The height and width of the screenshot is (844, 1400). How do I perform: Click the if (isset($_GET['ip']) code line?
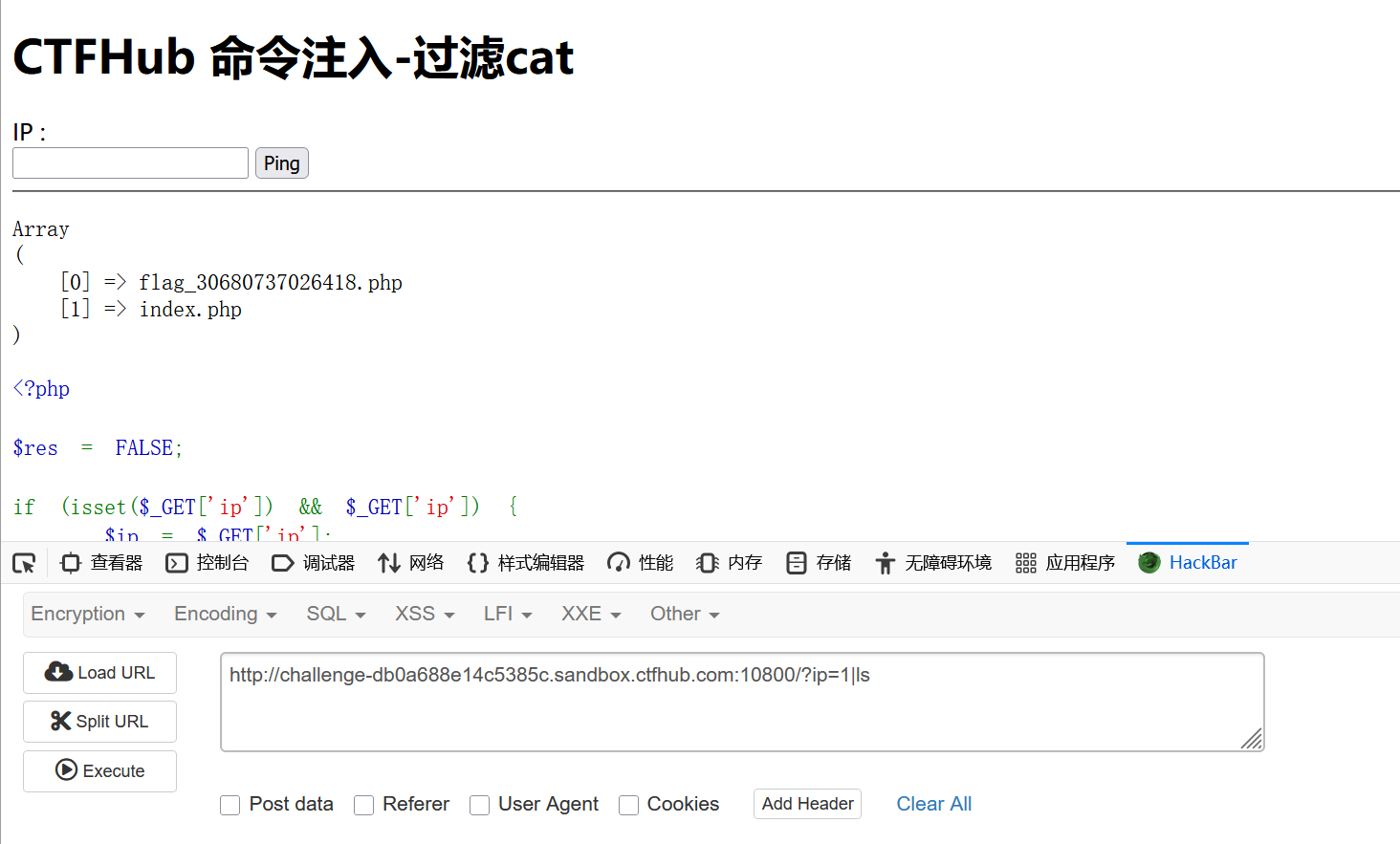[x=266, y=507]
